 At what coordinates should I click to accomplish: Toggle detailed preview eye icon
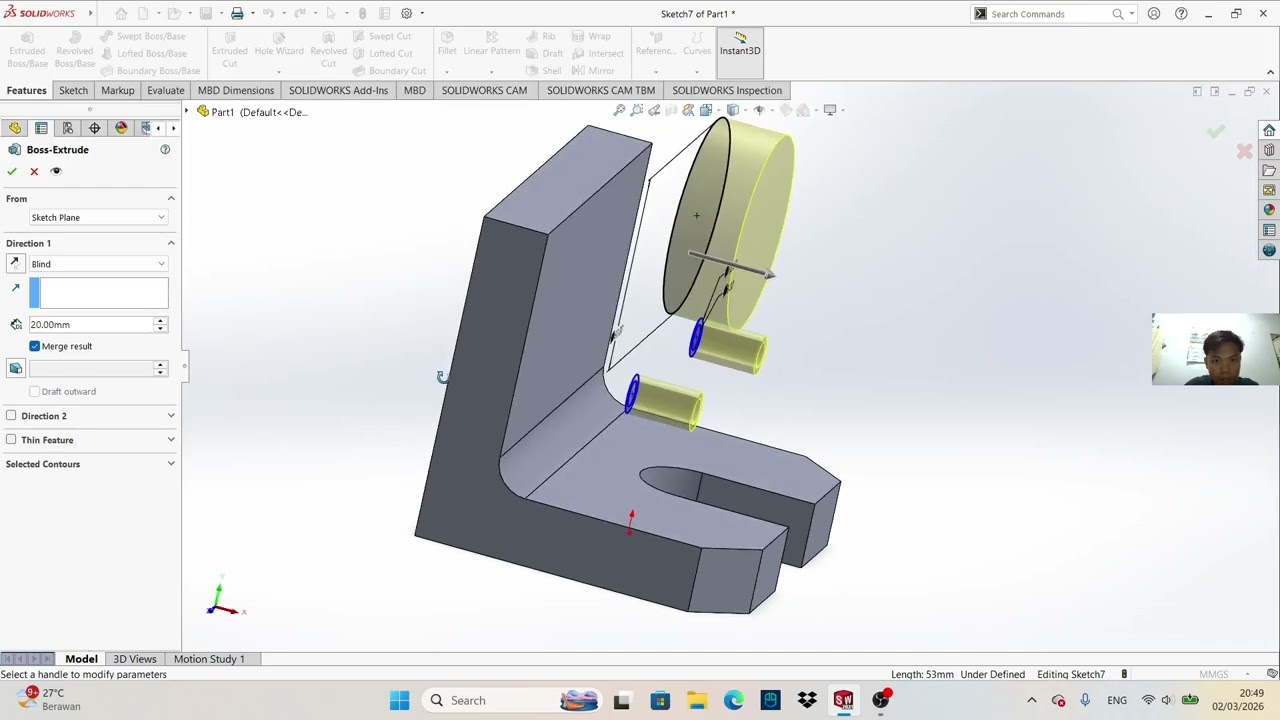point(56,171)
